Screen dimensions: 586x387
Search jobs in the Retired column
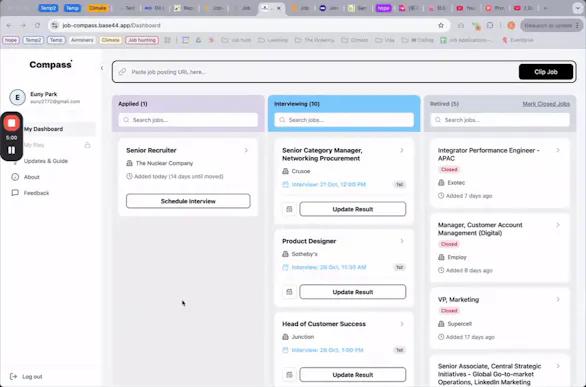pyautogui.click(x=500, y=120)
